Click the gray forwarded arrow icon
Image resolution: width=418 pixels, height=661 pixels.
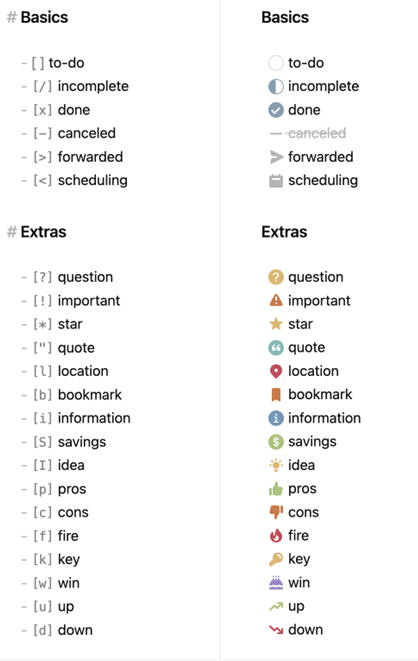point(276,157)
